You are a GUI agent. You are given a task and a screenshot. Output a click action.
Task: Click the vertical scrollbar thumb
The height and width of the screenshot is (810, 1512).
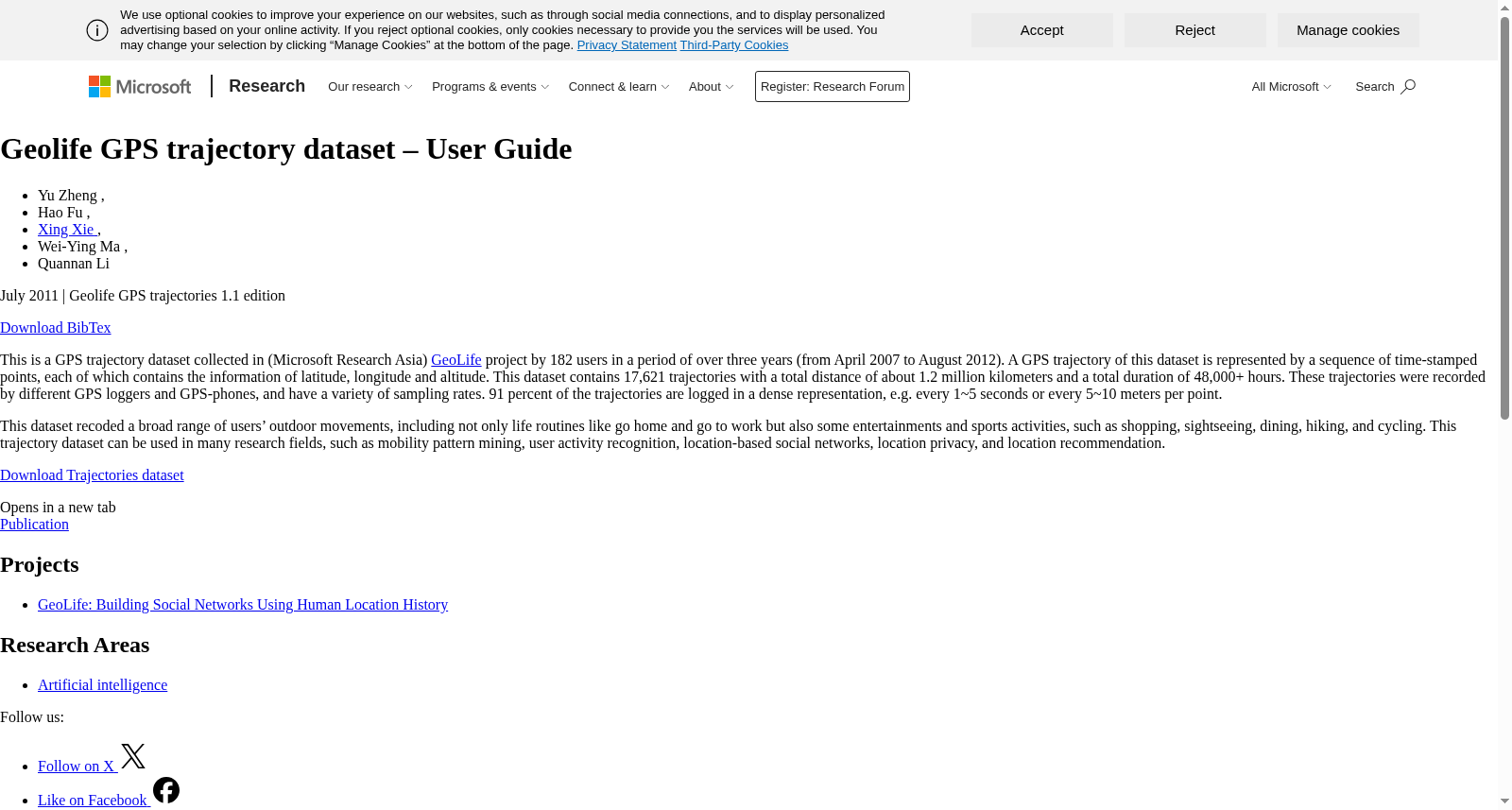[1504, 217]
